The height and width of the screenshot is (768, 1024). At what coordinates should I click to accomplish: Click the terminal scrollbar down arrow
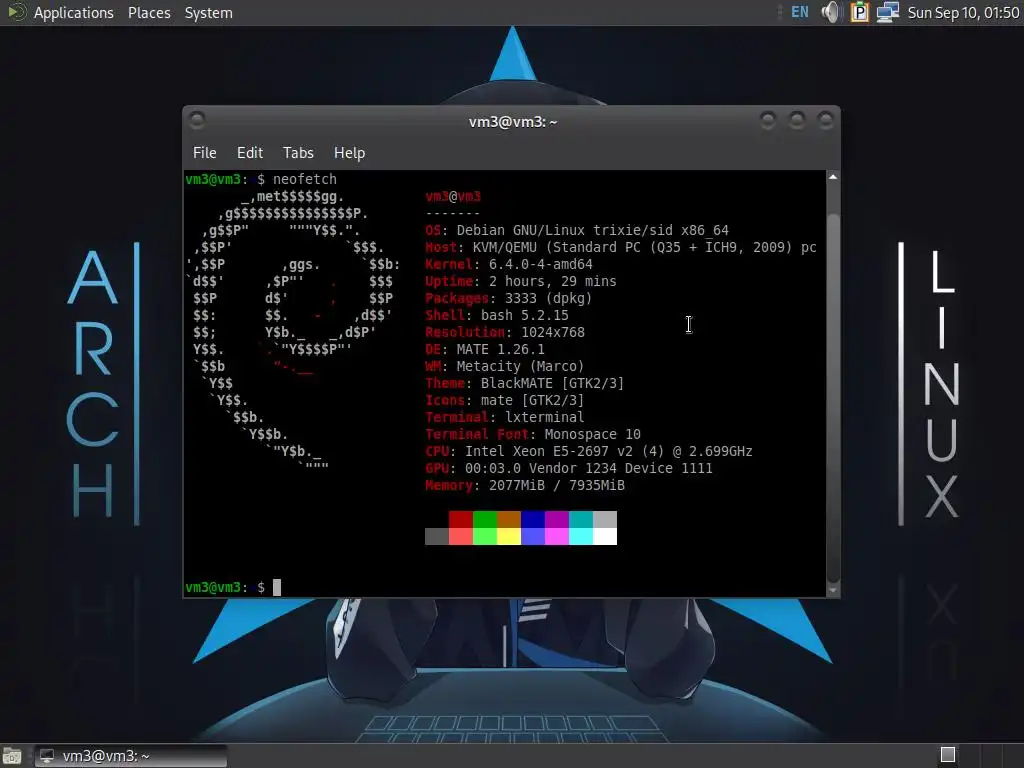coord(833,590)
